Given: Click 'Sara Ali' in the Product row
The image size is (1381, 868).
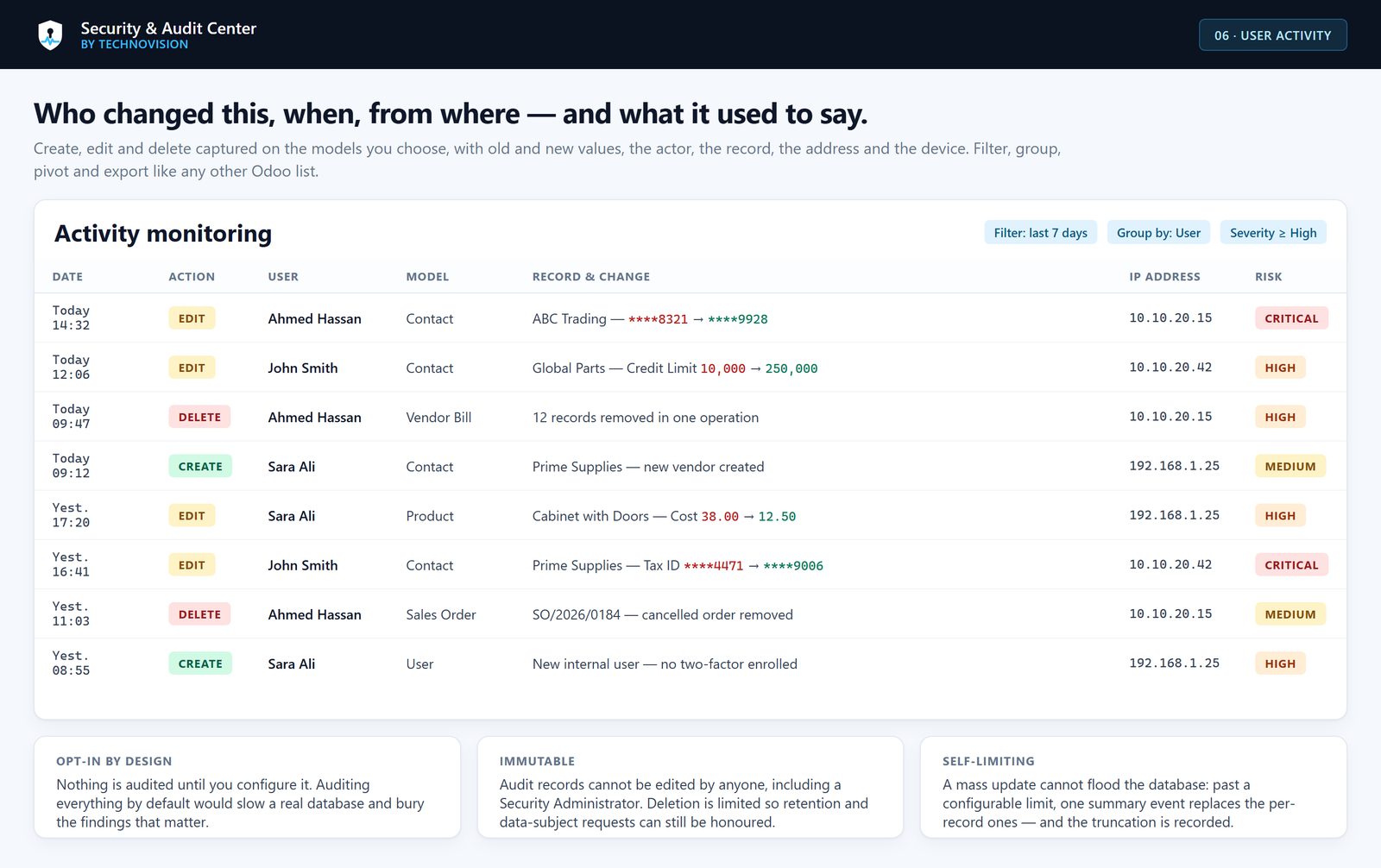Looking at the screenshot, I should click(291, 515).
